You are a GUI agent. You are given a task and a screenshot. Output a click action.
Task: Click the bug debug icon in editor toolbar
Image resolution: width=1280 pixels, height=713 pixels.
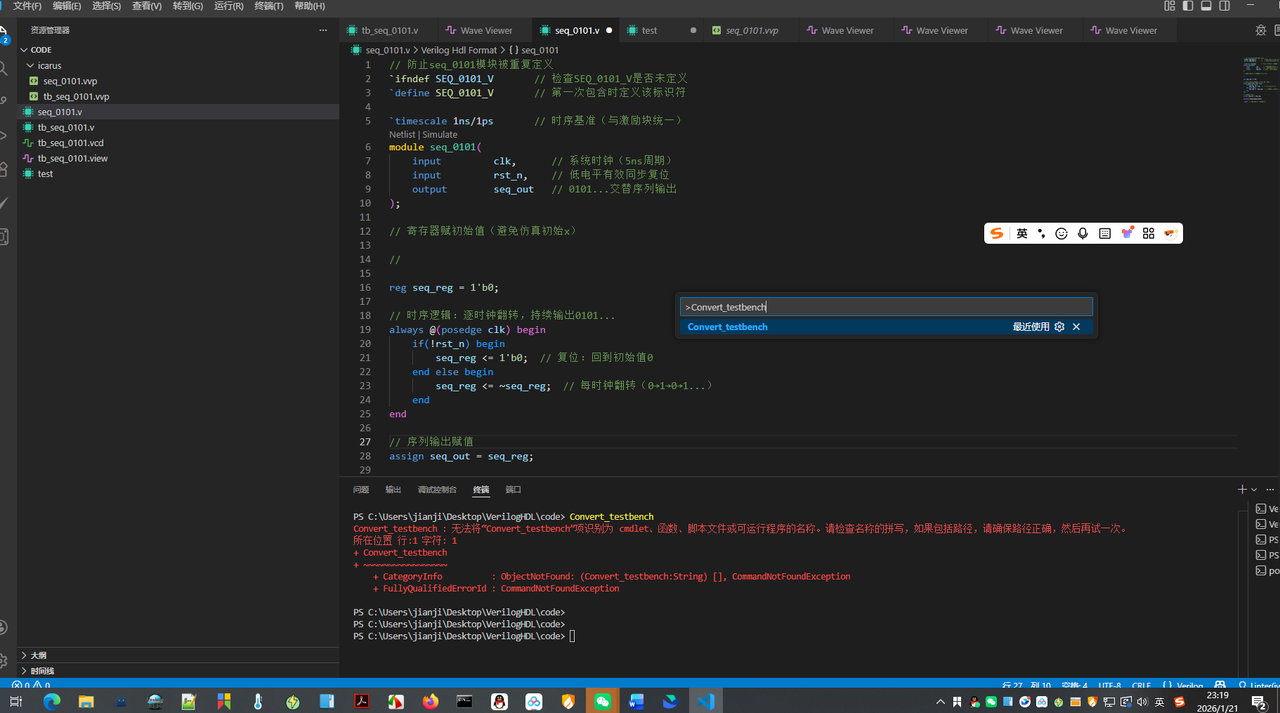pyautogui.click(x=1259, y=30)
